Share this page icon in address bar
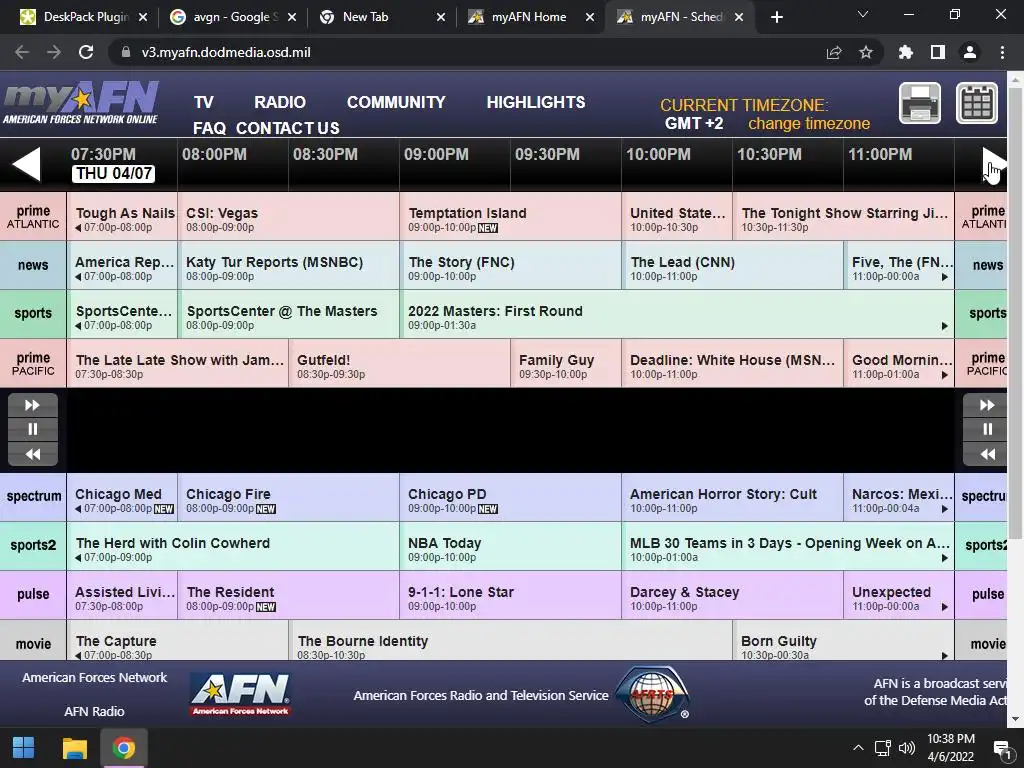This screenshot has width=1024, height=768. pos(834,52)
